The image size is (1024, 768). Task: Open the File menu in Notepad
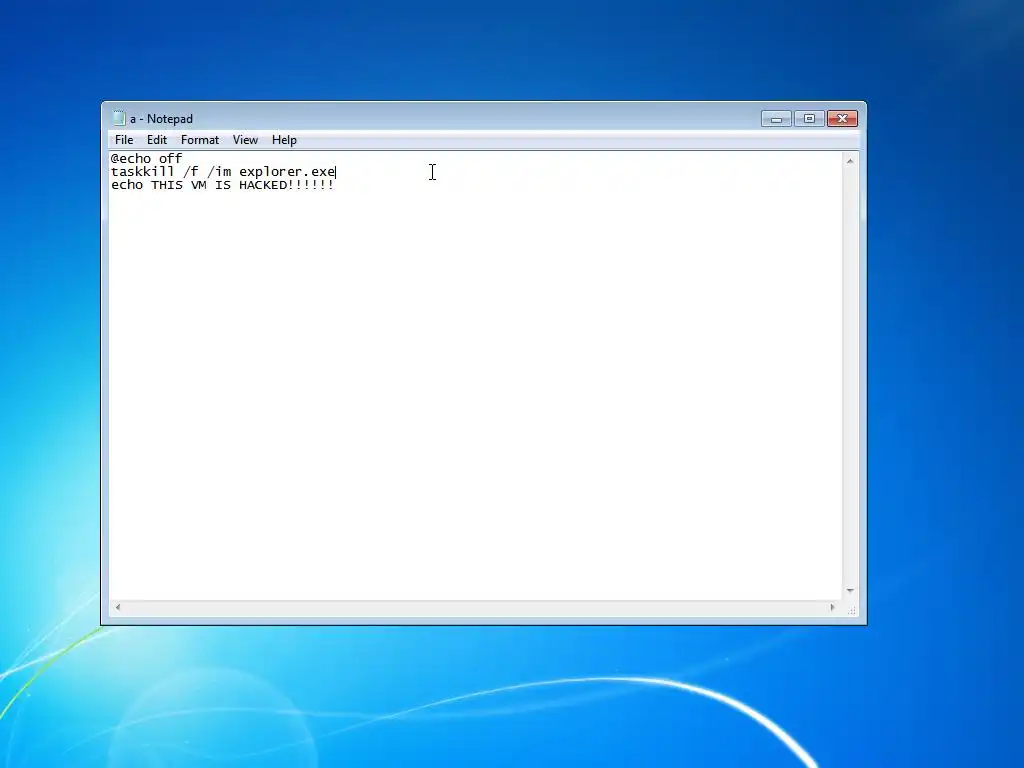pyautogui.click(x=123, y=140)
